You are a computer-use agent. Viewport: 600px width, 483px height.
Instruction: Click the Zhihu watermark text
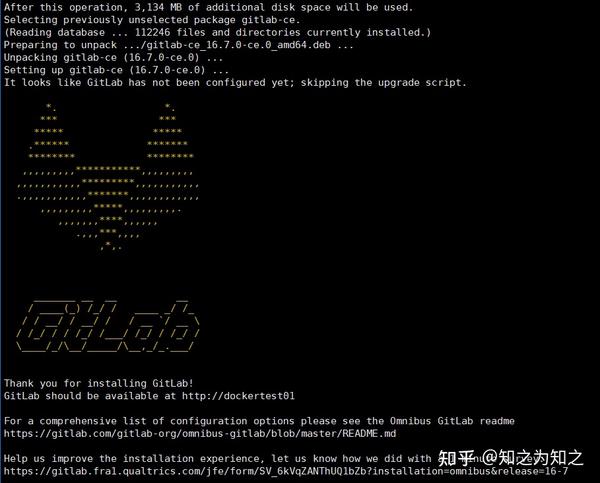[510, 458]
